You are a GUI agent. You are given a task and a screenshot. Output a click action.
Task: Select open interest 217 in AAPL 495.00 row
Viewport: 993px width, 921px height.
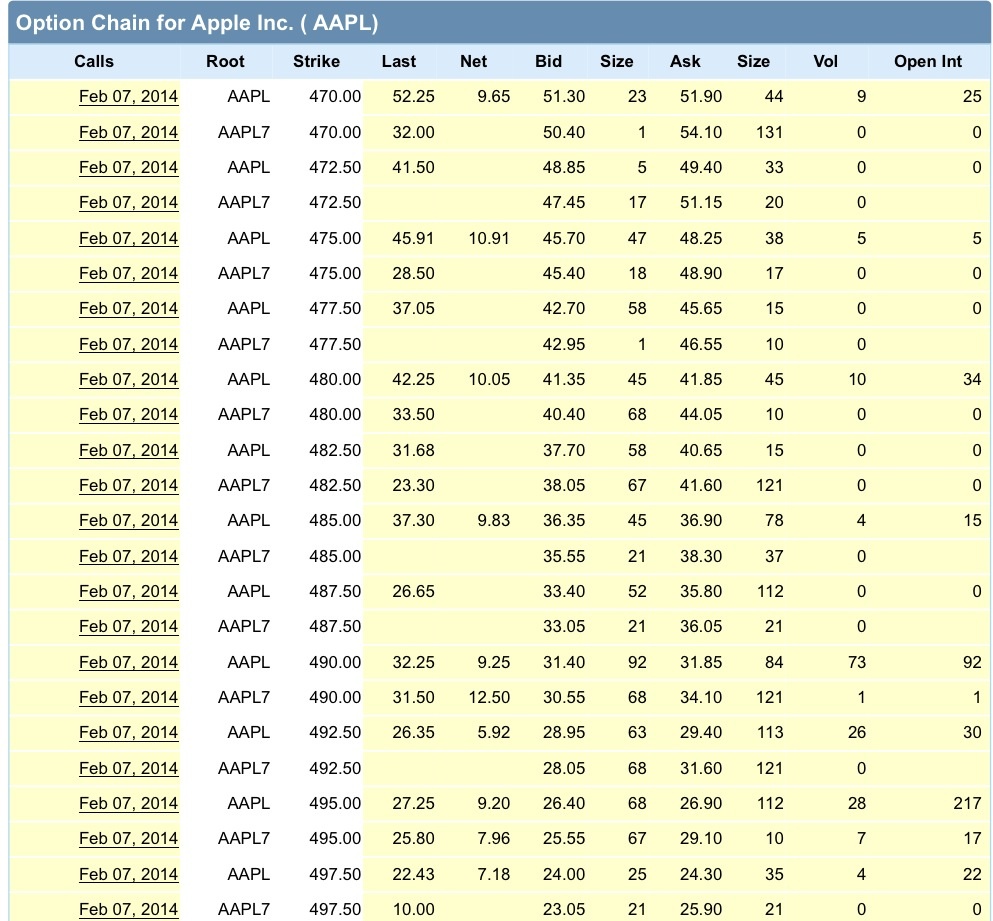[x=968, y=804]
